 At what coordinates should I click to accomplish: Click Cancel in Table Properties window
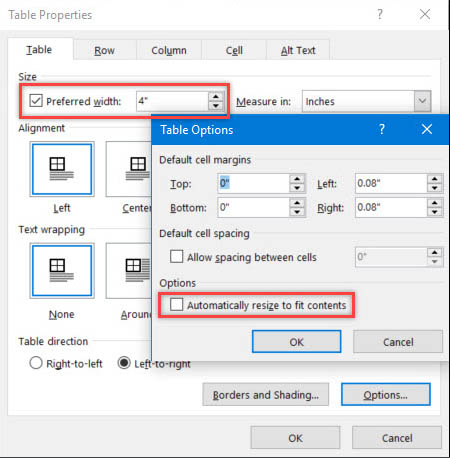coord(397,438)
